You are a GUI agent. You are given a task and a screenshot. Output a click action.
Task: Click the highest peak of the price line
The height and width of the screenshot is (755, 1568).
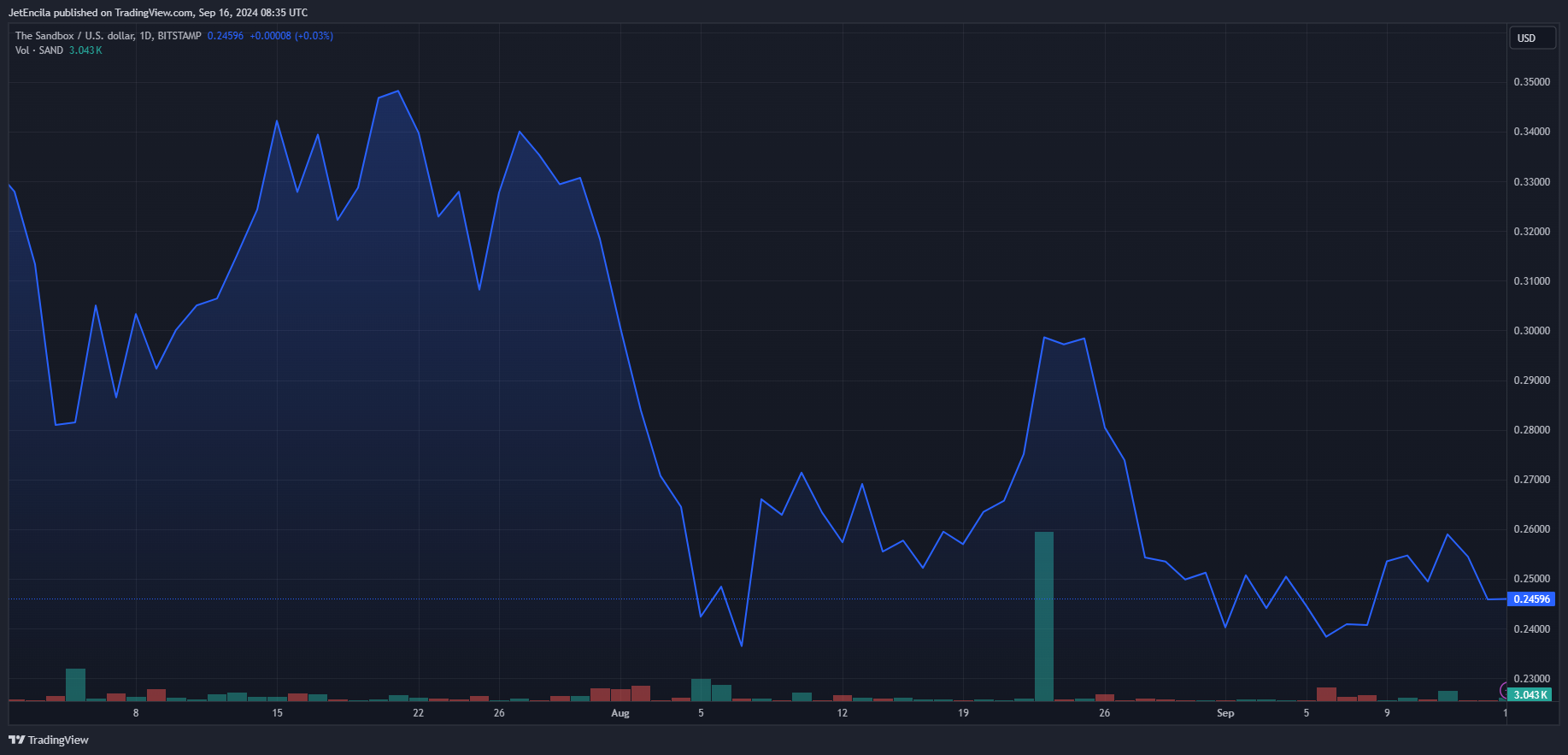point(398,91)
